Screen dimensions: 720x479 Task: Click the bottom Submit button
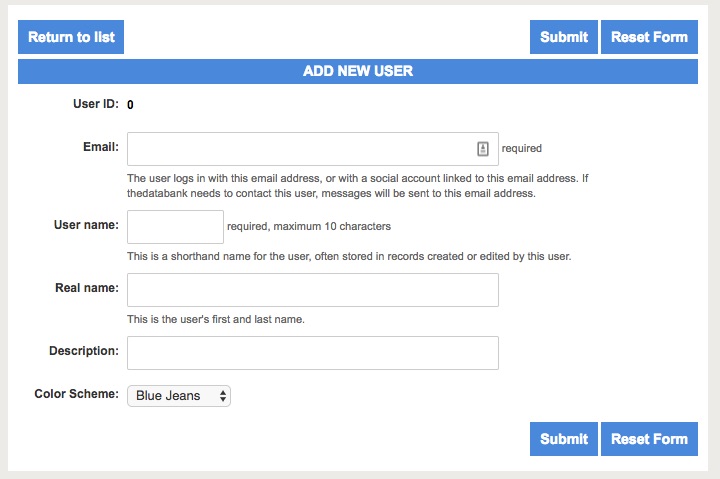564,439
